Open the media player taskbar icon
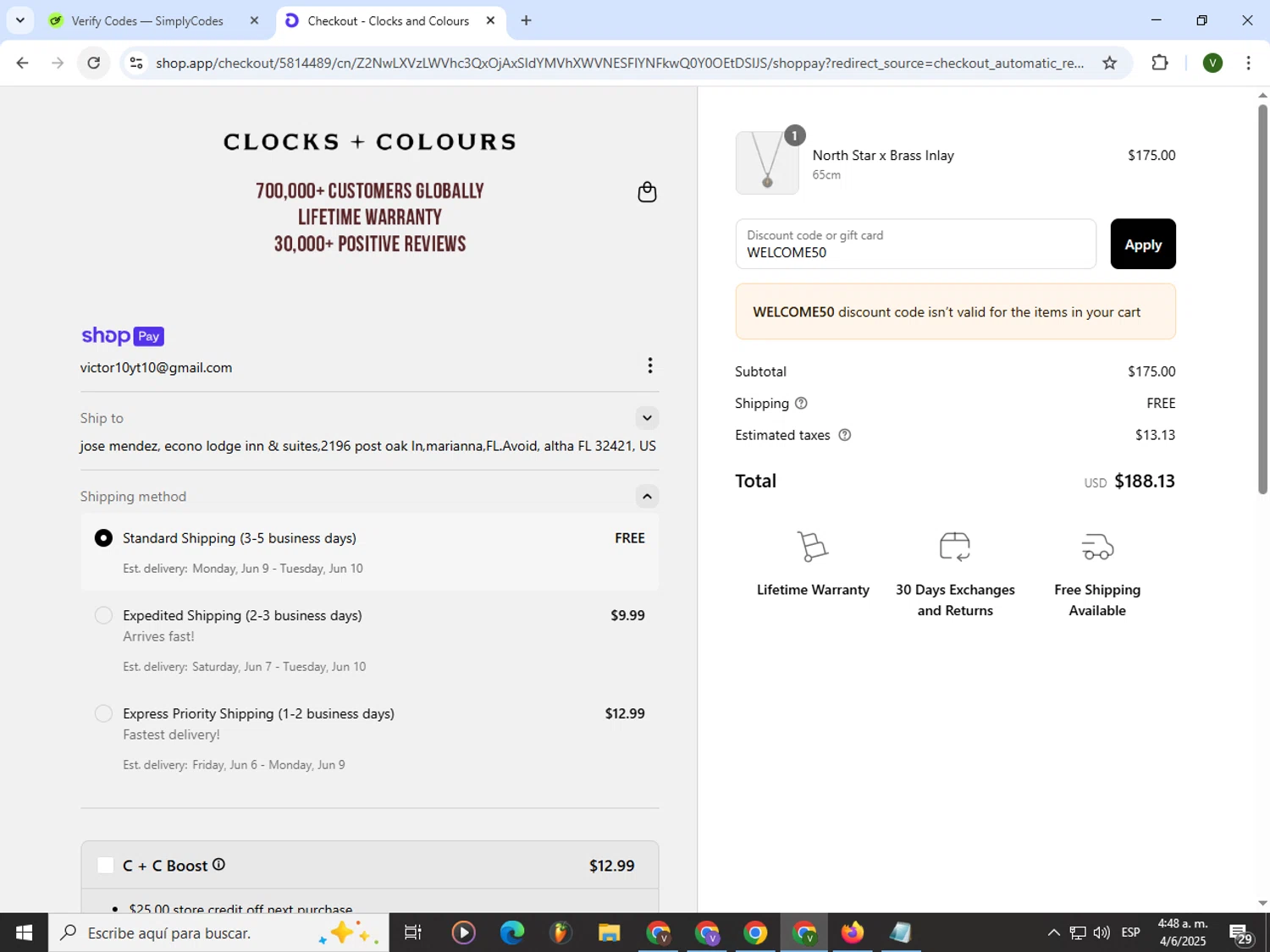The image size is (1270, 952). tap(463, 933)
